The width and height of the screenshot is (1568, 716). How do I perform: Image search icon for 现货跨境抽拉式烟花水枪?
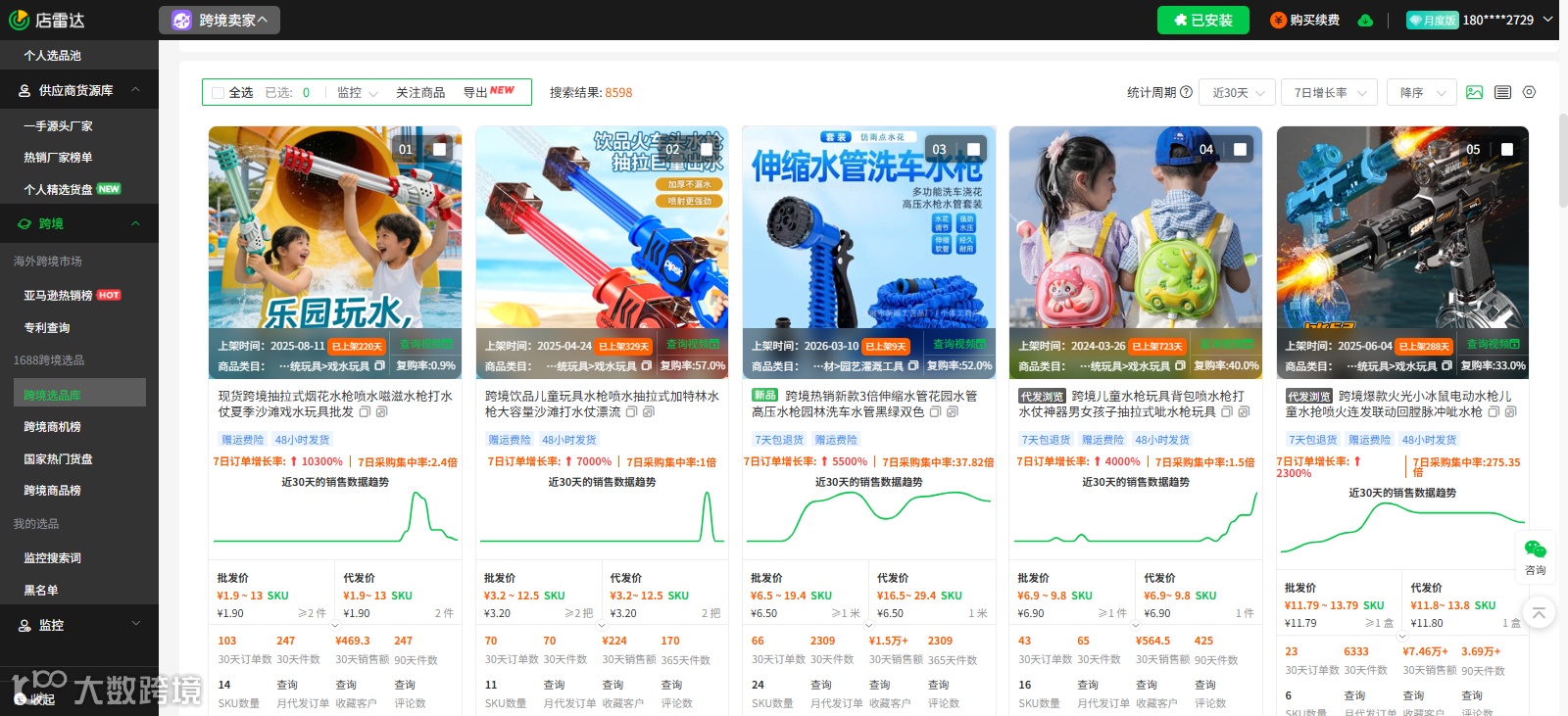point(381,412)
